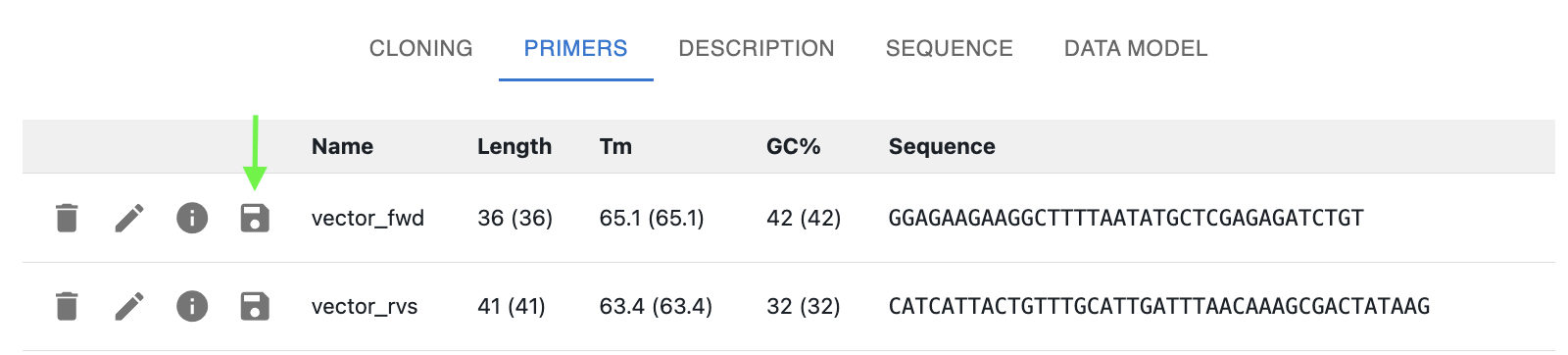Edit the vector_rvs primer

(x=129, y=306)
